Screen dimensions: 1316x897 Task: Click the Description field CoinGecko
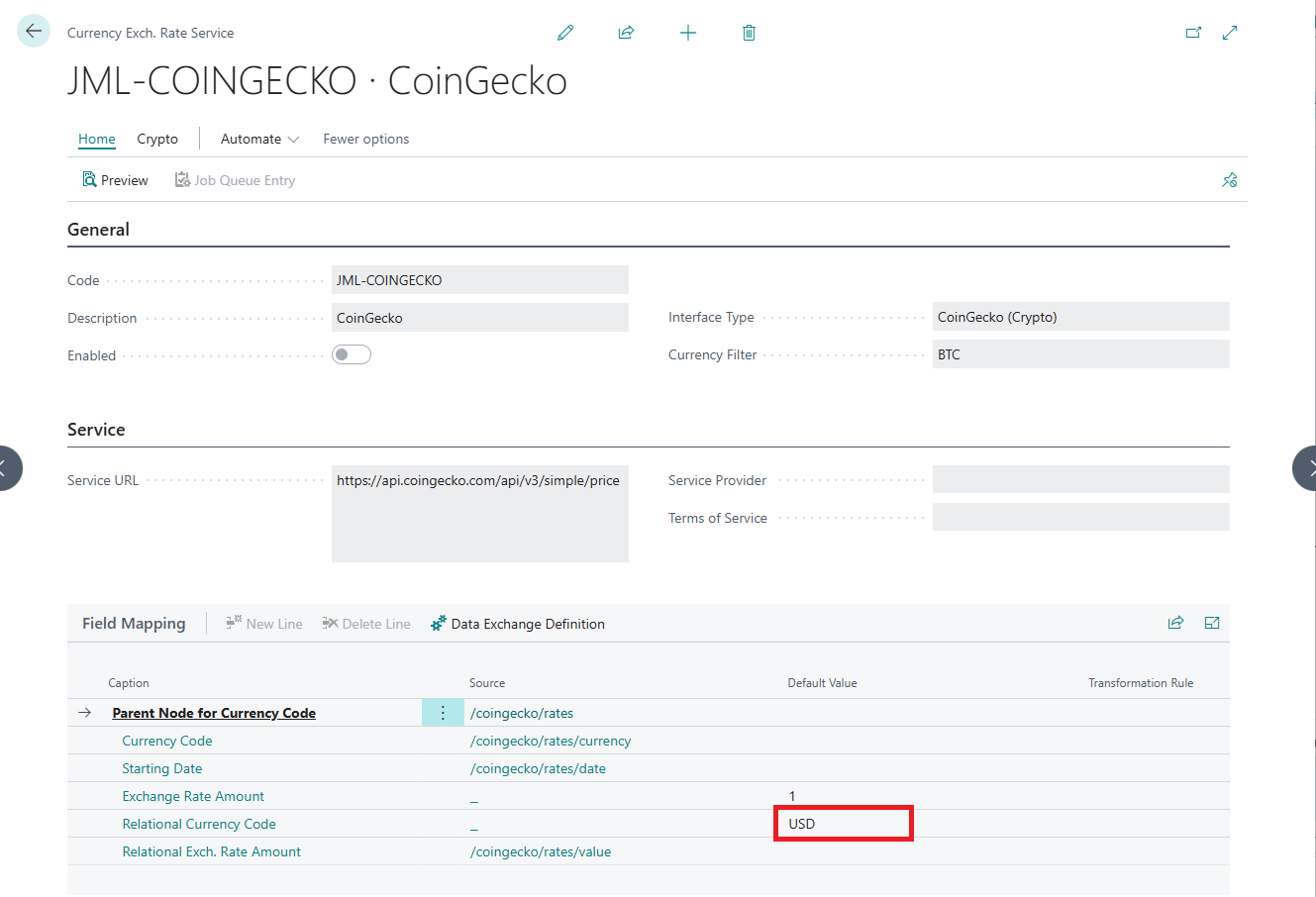pos(480,318)
